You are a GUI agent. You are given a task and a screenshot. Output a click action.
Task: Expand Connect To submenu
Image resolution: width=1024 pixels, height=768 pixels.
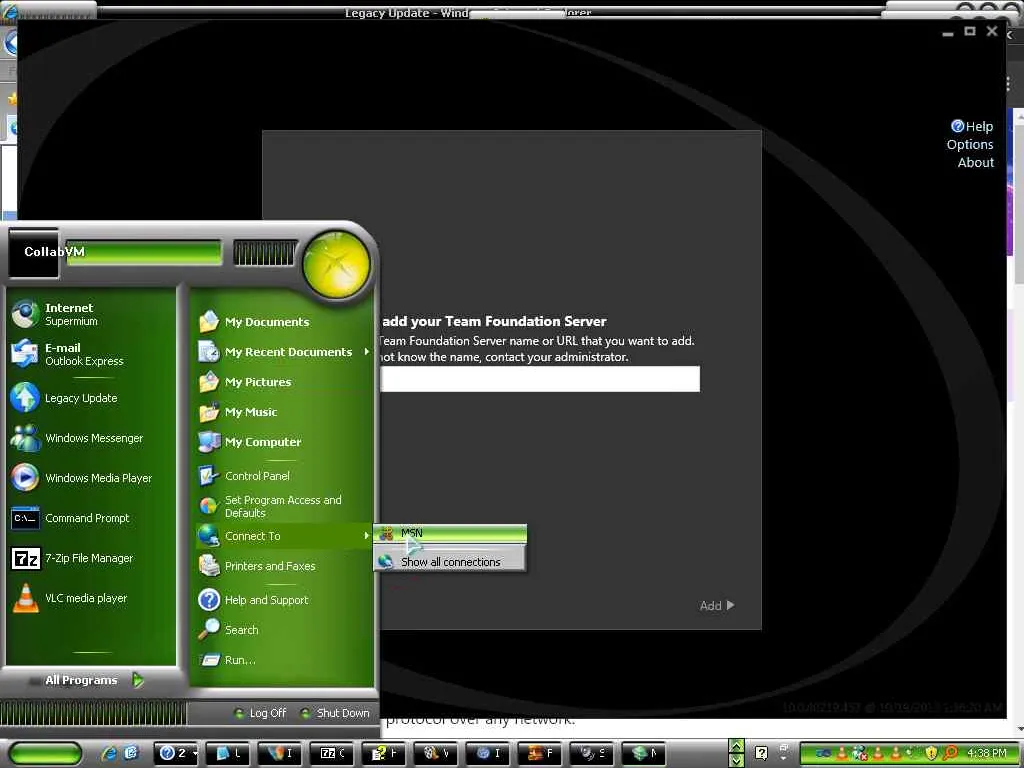(283, 536)
